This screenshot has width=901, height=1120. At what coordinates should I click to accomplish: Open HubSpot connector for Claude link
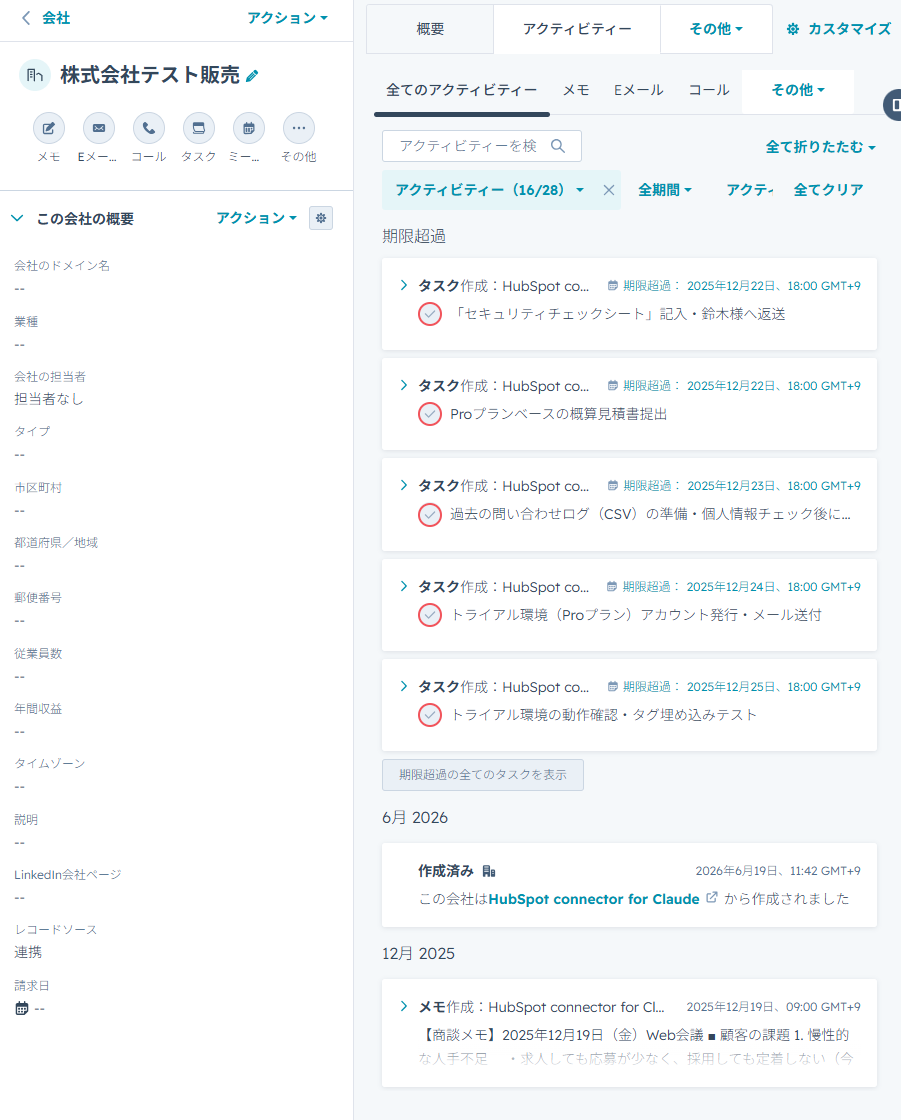(x=594, y=899)
